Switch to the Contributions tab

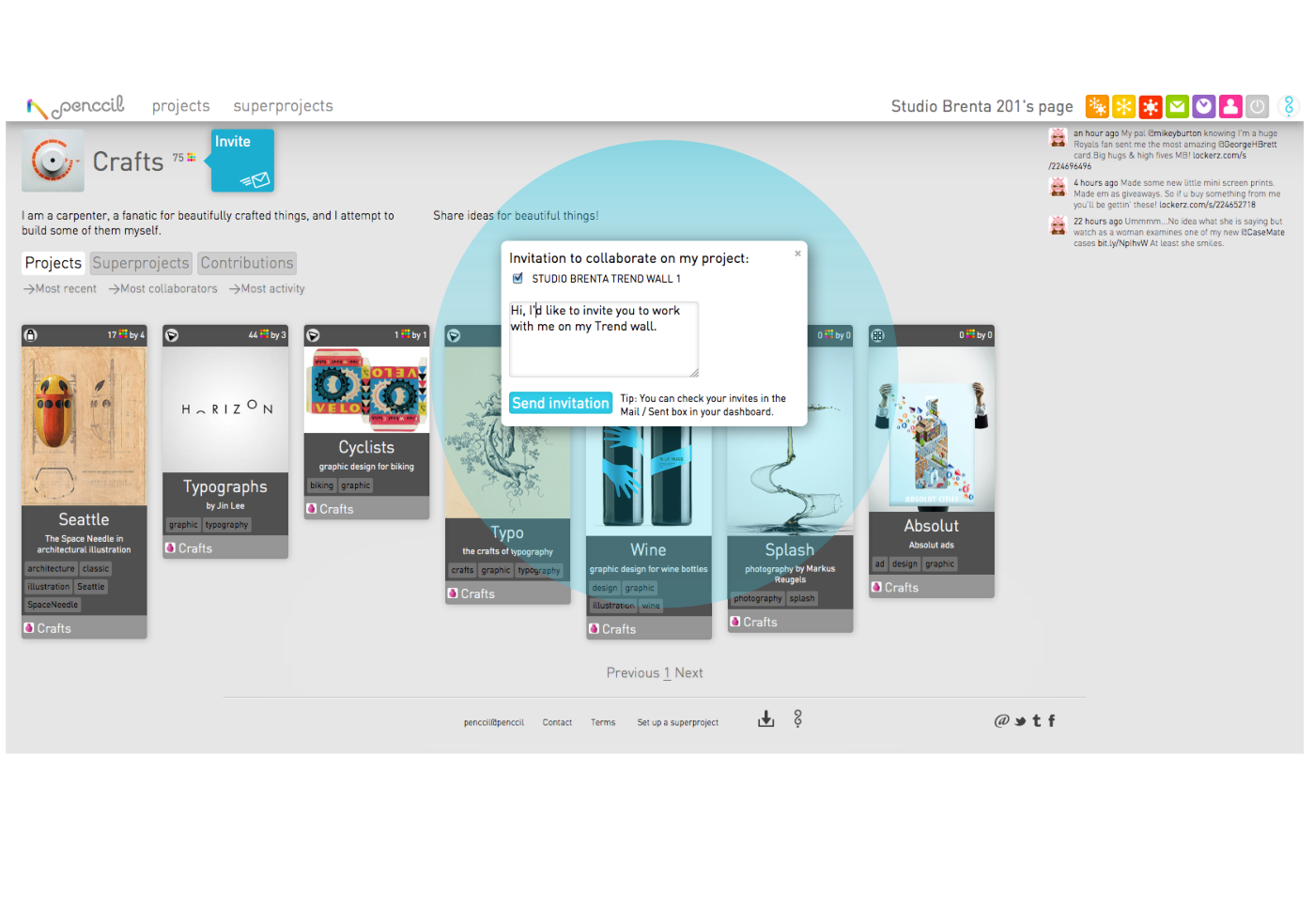click(x=247, y=264)
